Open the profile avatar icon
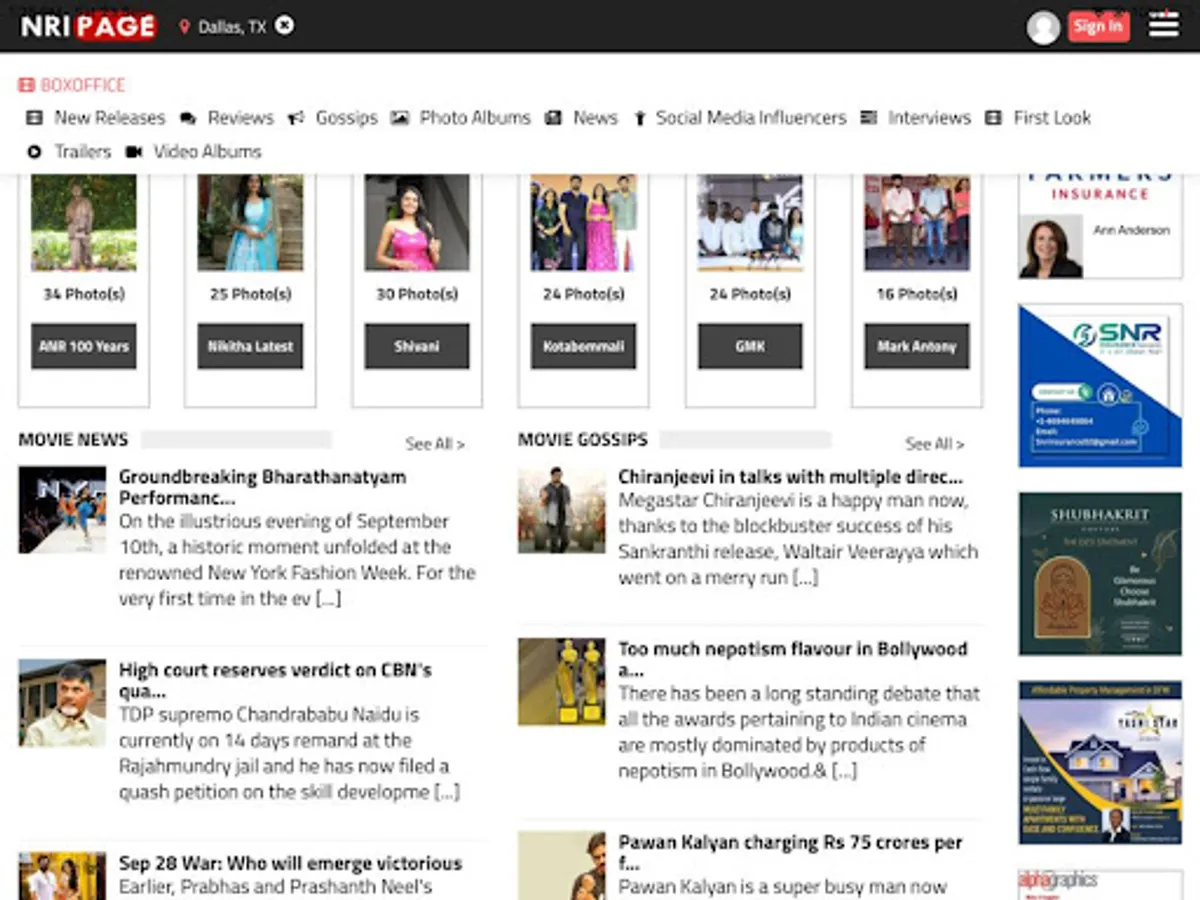The width and height of the screenshot is (1200, 900). click(x=1043, y=26)
